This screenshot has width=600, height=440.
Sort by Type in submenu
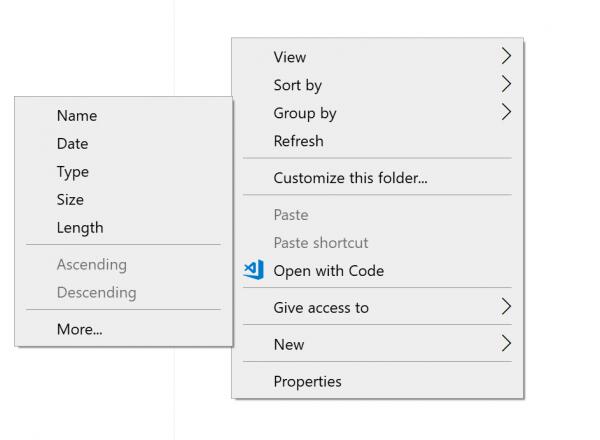coord(73,171)
